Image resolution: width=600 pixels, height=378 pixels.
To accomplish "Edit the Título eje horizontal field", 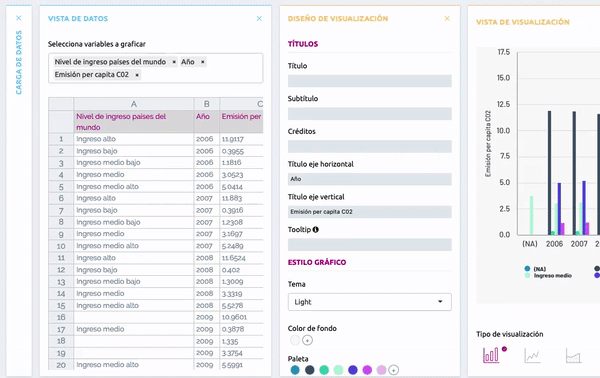I will point(370,179).
